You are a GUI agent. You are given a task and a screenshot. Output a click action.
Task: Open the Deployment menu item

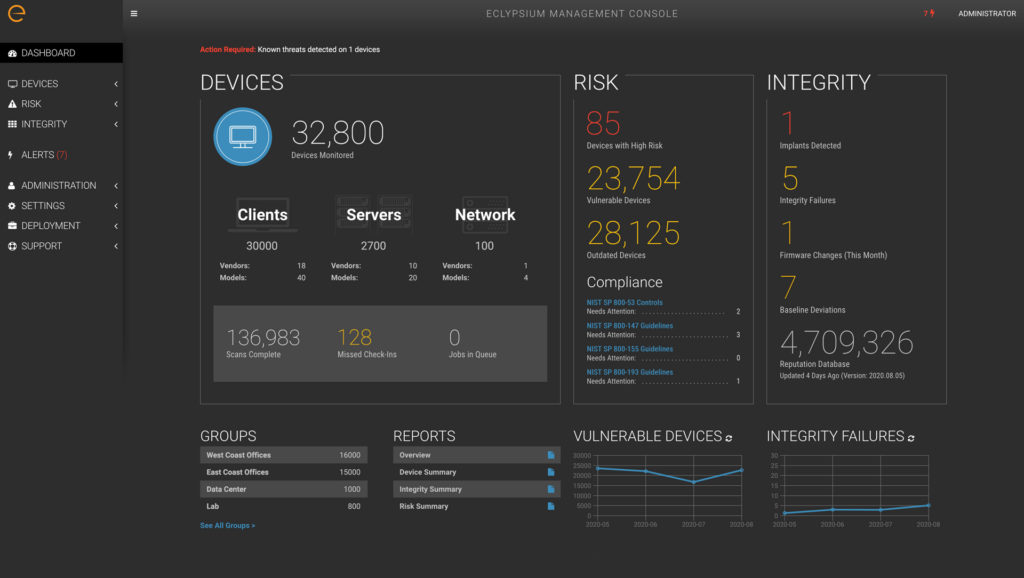coord(61,226)
